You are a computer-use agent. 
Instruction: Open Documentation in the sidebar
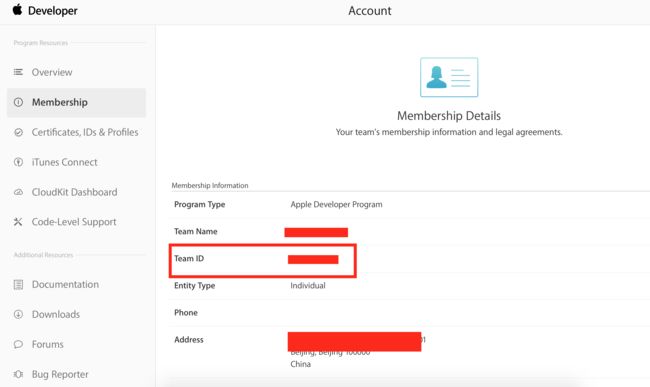tap(65, 284)
